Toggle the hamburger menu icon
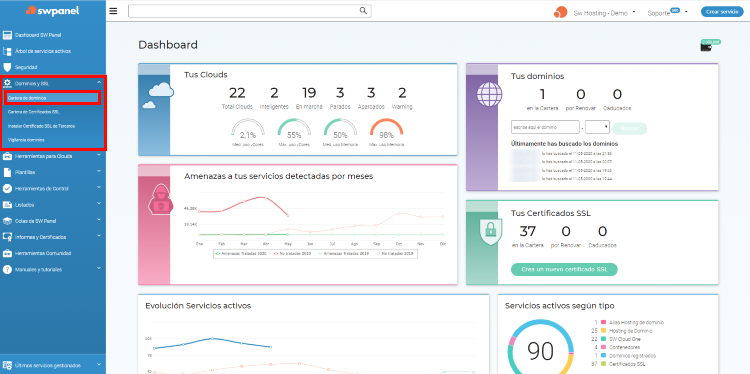Viewport: 750px width, 374px height. (x=113, y=11)
